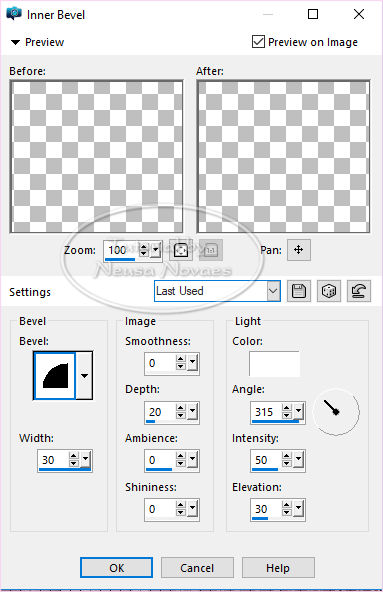Click the light angle dial control
Image resolution: width=383 pixels, height=592 pixels.
pyautogui.click(x=336, y=412)
